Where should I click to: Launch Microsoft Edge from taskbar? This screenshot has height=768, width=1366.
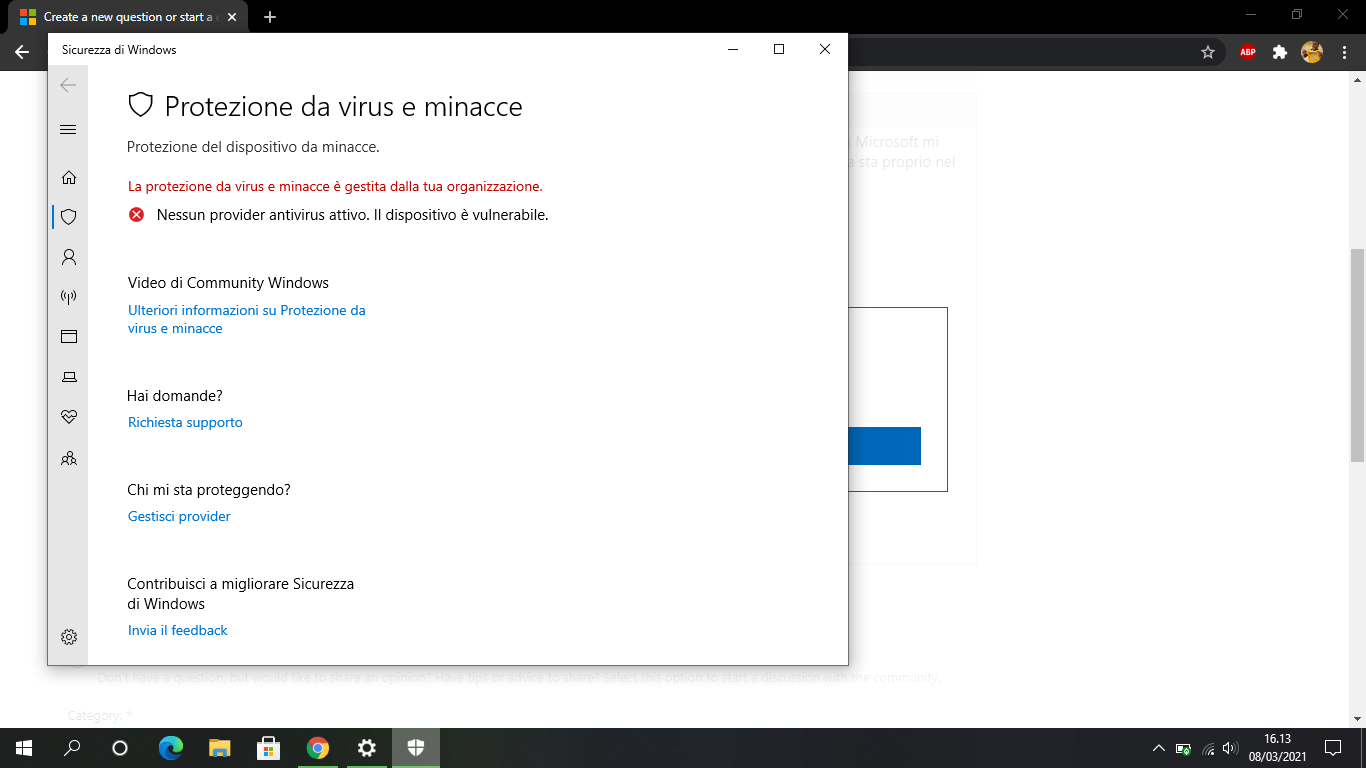[x=171, y=748]
